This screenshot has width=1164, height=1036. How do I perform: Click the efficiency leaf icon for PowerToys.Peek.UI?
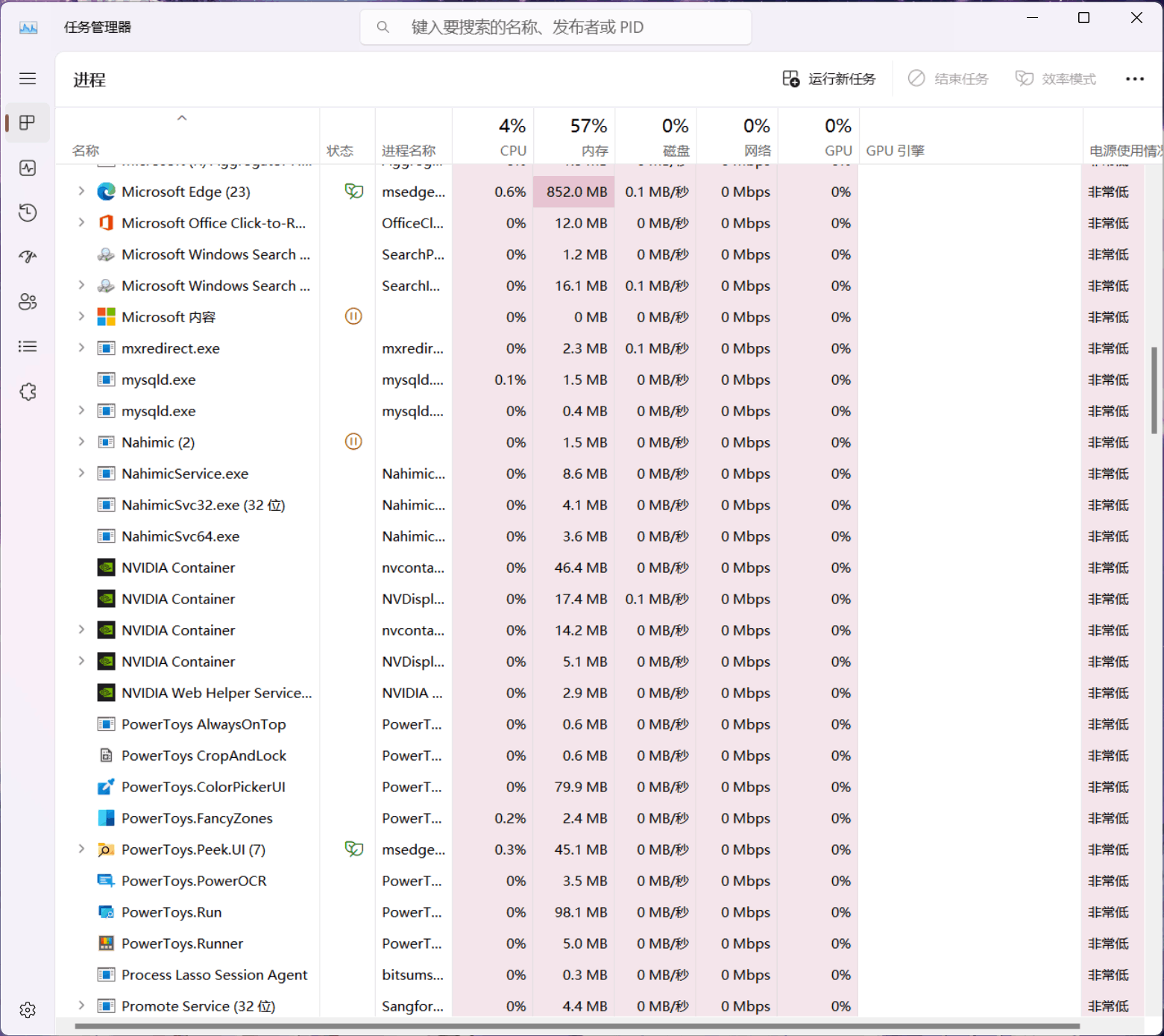(x=353, y=849)
